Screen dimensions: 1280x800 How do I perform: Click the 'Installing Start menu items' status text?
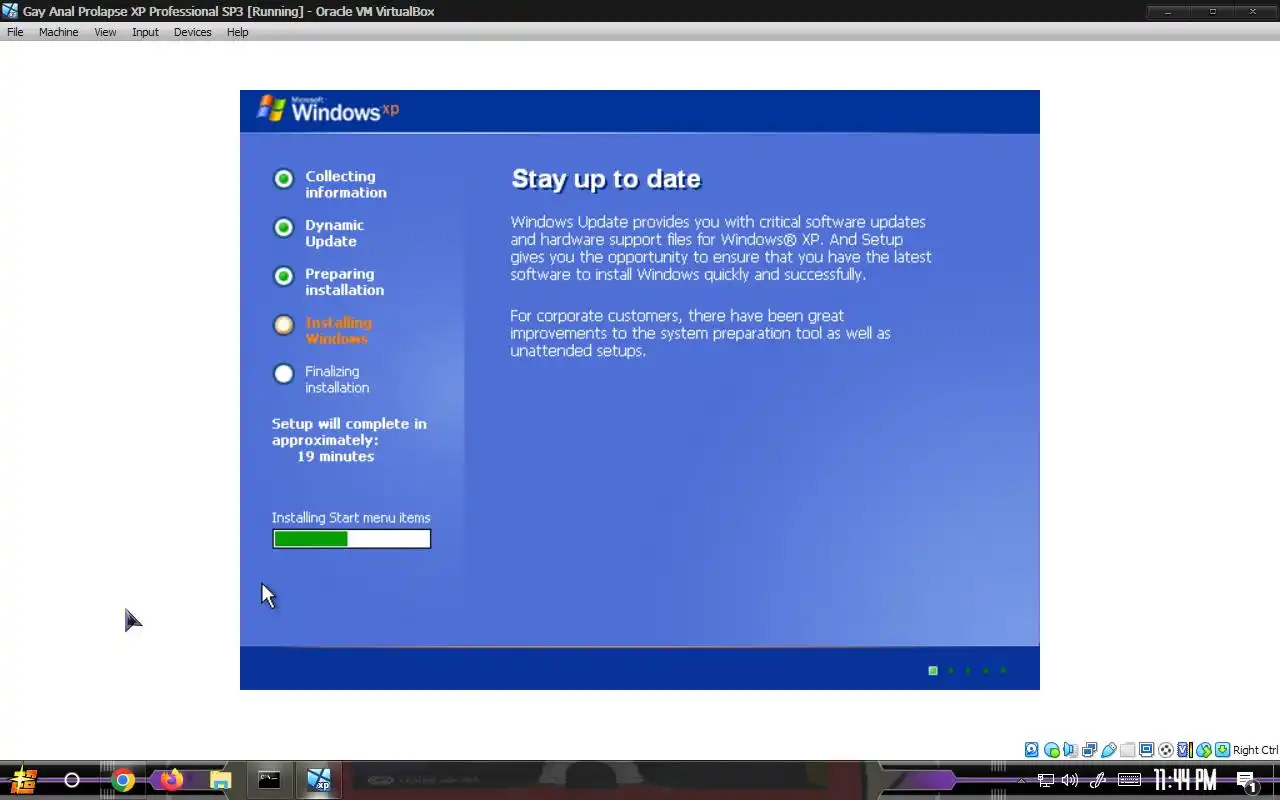click(x=351, y=517)
